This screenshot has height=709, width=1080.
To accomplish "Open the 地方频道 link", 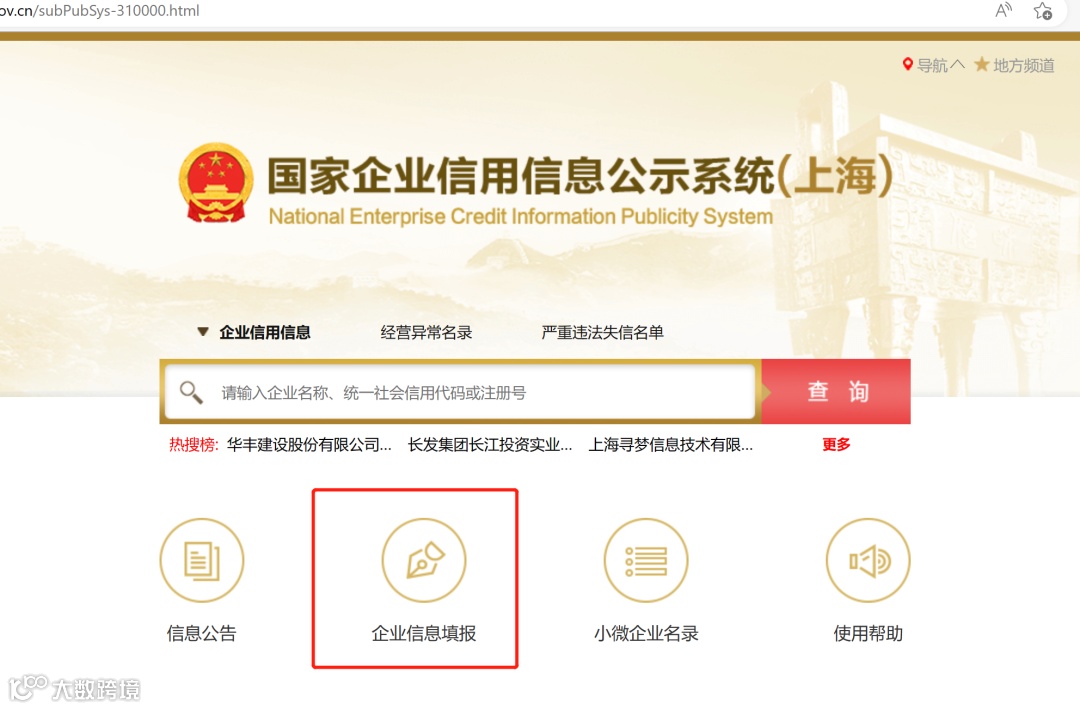I will (x=1024, y=65).
